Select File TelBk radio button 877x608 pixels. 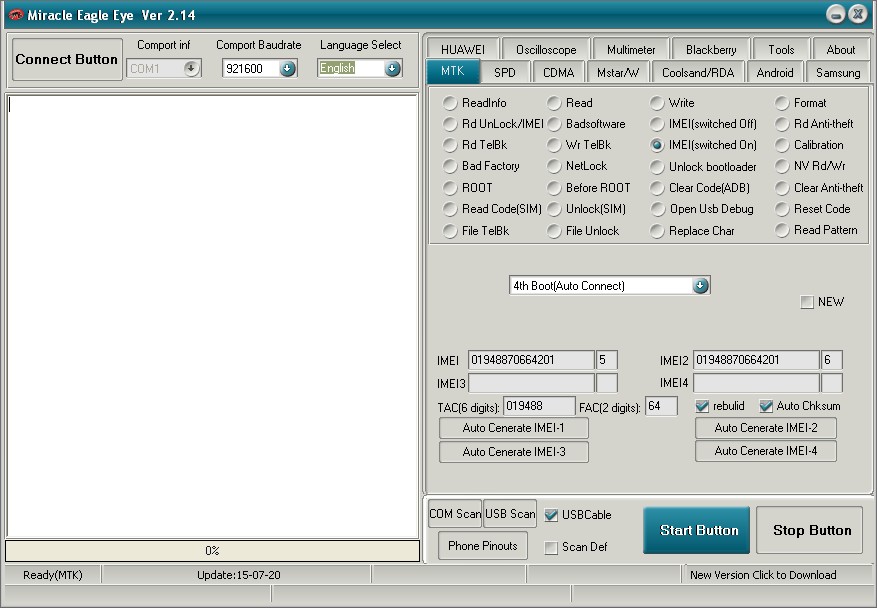pos(476,231)
